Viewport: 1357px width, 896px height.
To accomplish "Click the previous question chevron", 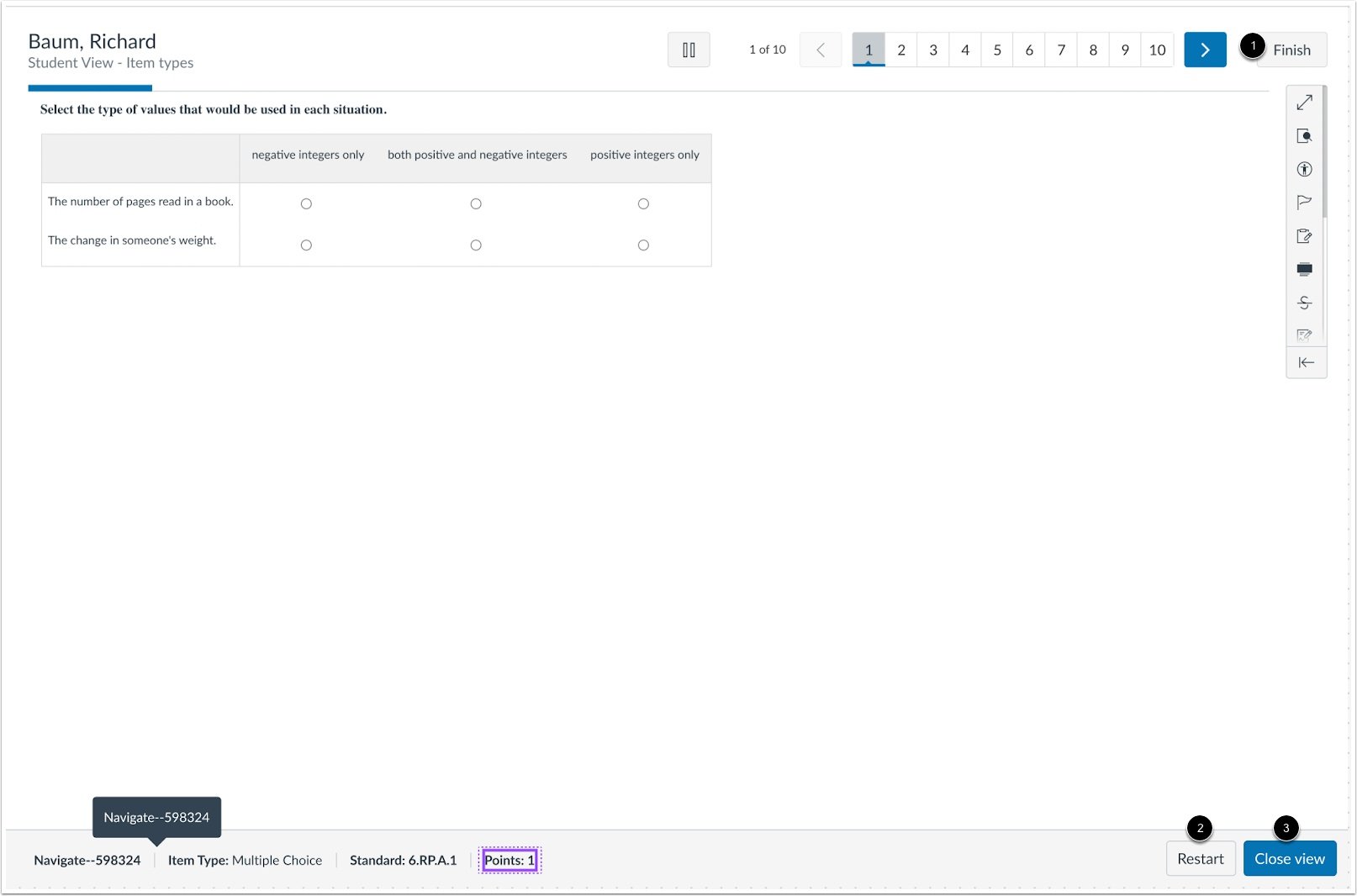I will click(x=821, y=50).
